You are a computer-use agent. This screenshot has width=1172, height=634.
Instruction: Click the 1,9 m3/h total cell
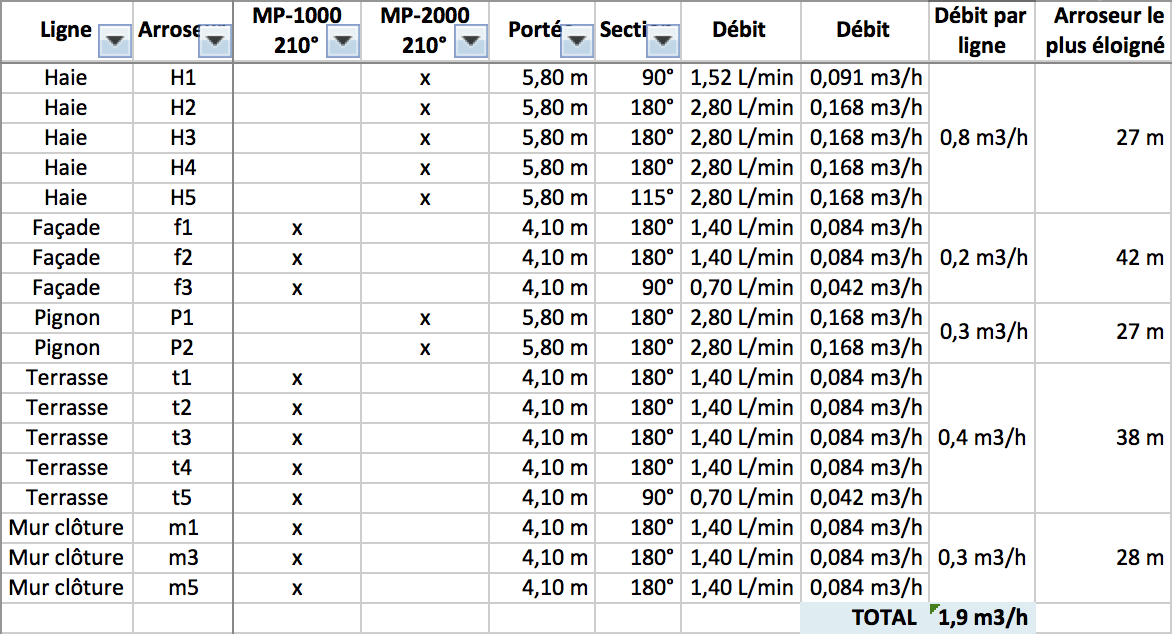(x=982, y=618)
